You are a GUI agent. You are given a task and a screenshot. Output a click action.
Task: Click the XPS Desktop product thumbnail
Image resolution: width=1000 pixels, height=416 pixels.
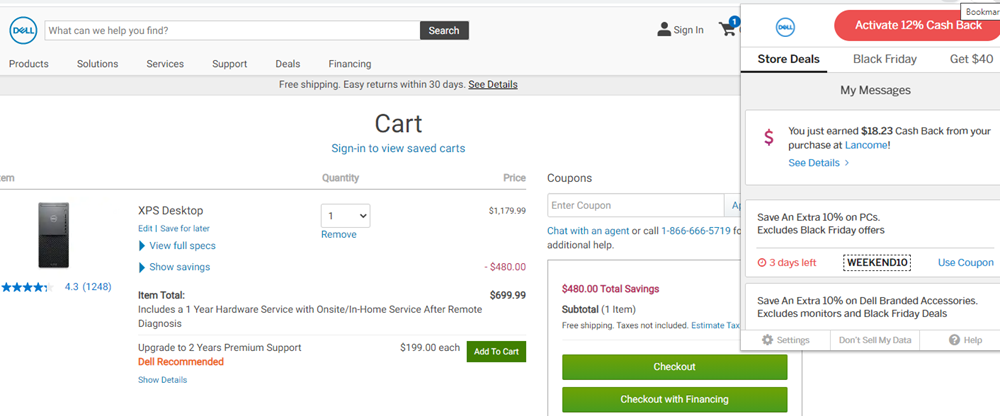pos(54,235)
